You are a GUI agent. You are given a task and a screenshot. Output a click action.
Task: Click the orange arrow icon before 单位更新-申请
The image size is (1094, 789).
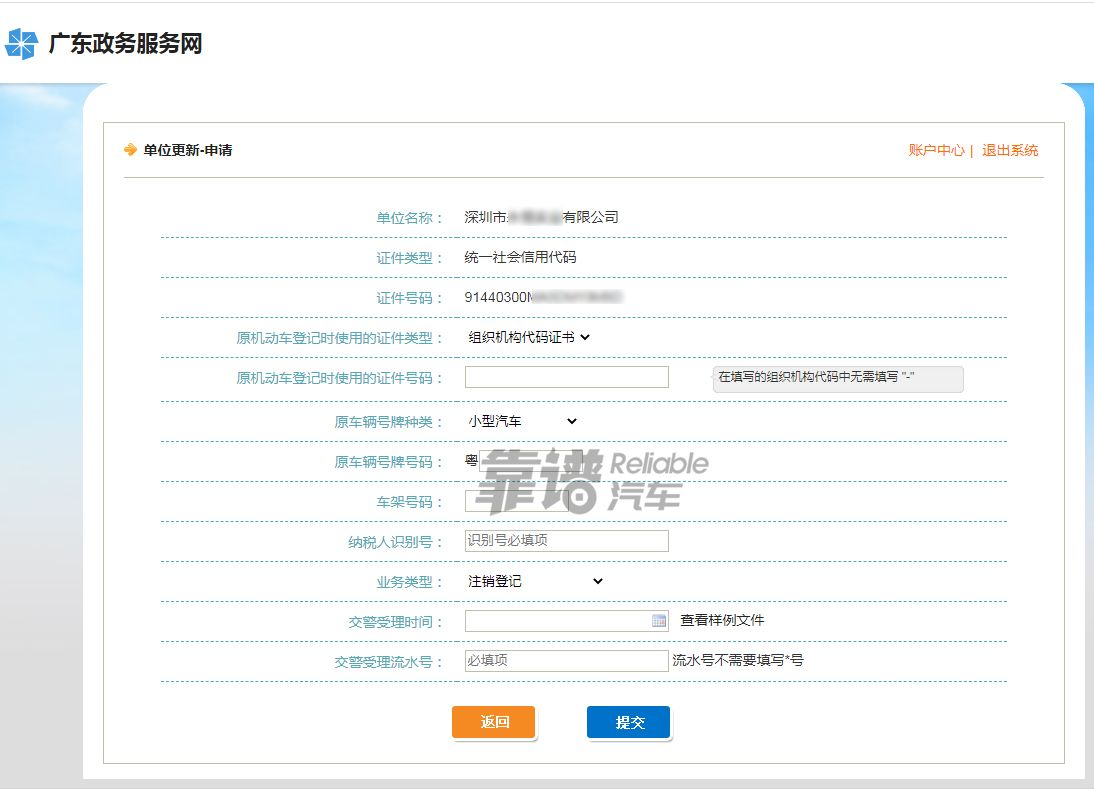(129, 149)
